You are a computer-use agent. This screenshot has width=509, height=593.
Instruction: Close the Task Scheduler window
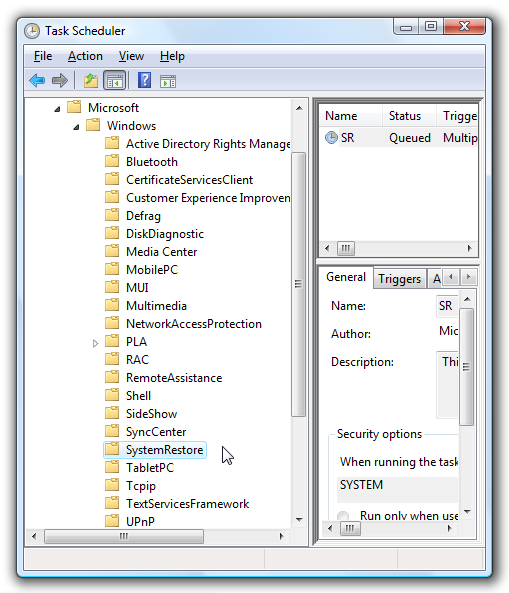coord(464,26)
